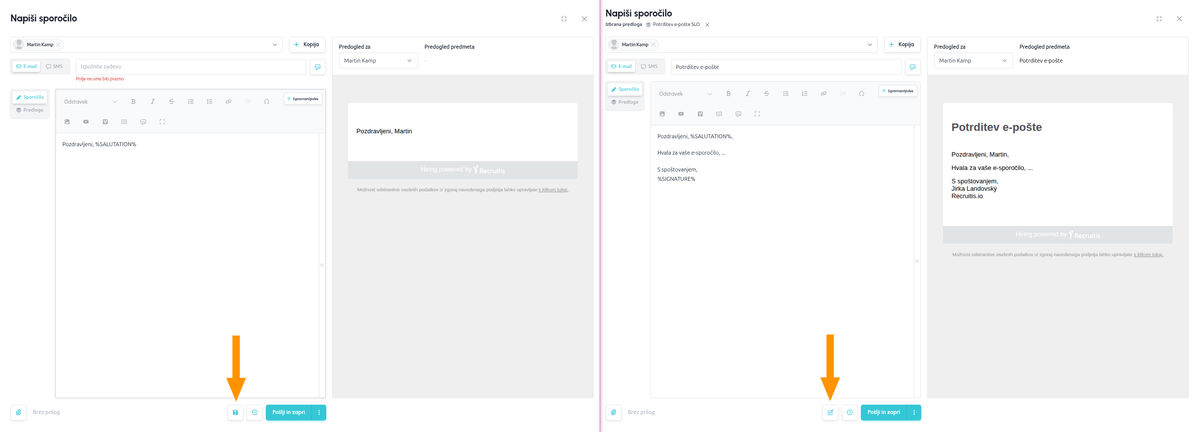Select Predloga tab in blank-subject window
The image size is (1200, 432).
tap(31, 110)
